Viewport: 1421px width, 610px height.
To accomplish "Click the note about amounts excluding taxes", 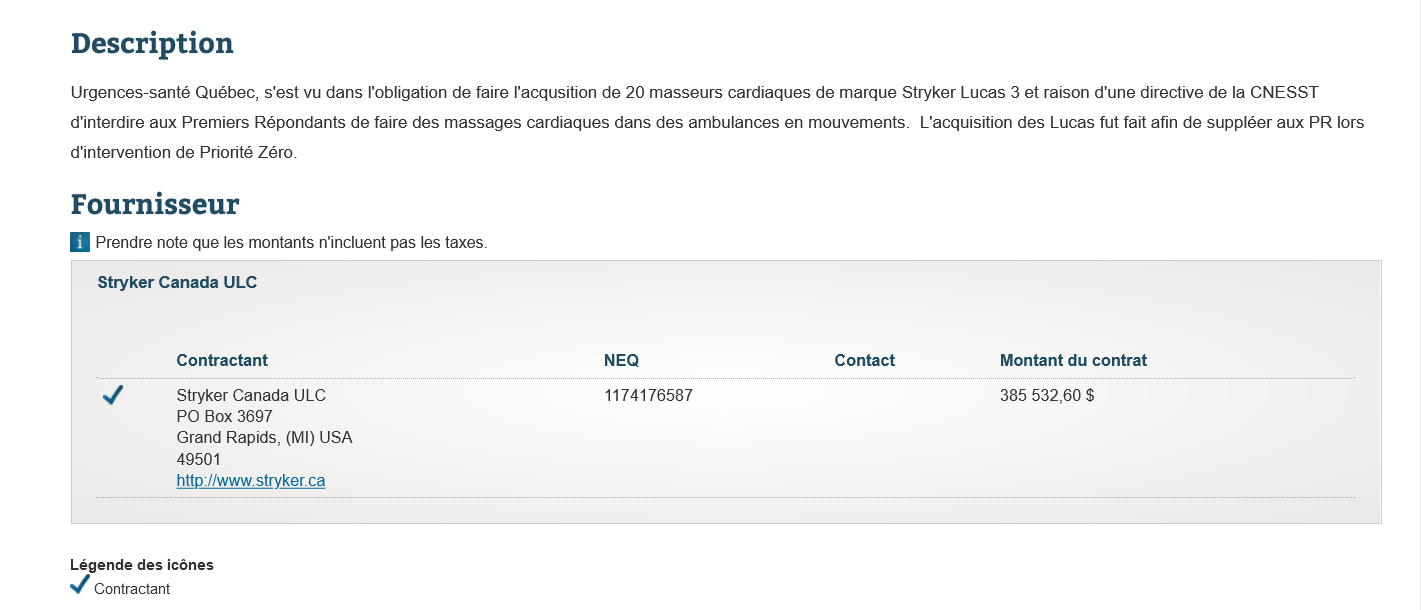I will click(x=291, y=243).
